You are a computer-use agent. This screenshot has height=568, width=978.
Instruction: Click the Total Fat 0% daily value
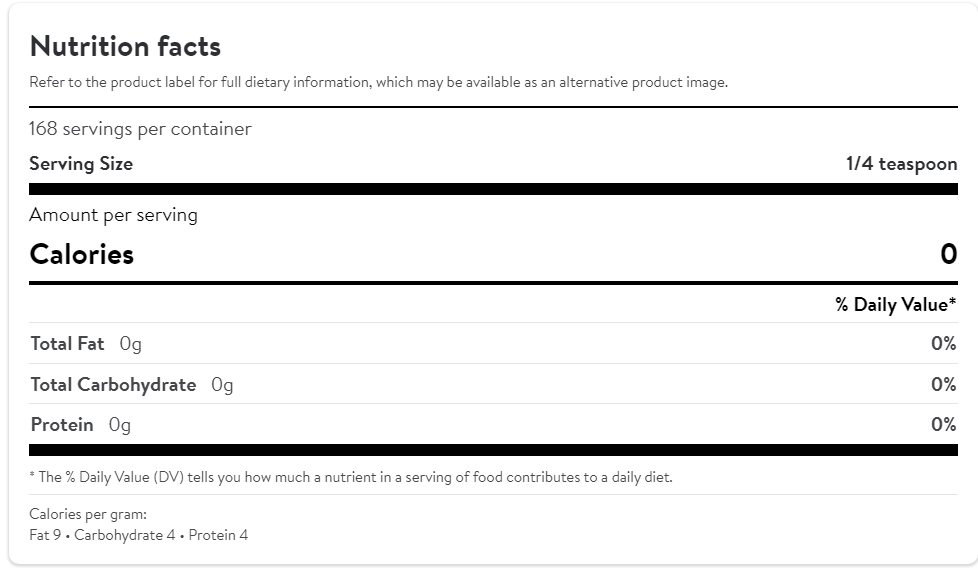pyautogui.click(x=943, y=344)
